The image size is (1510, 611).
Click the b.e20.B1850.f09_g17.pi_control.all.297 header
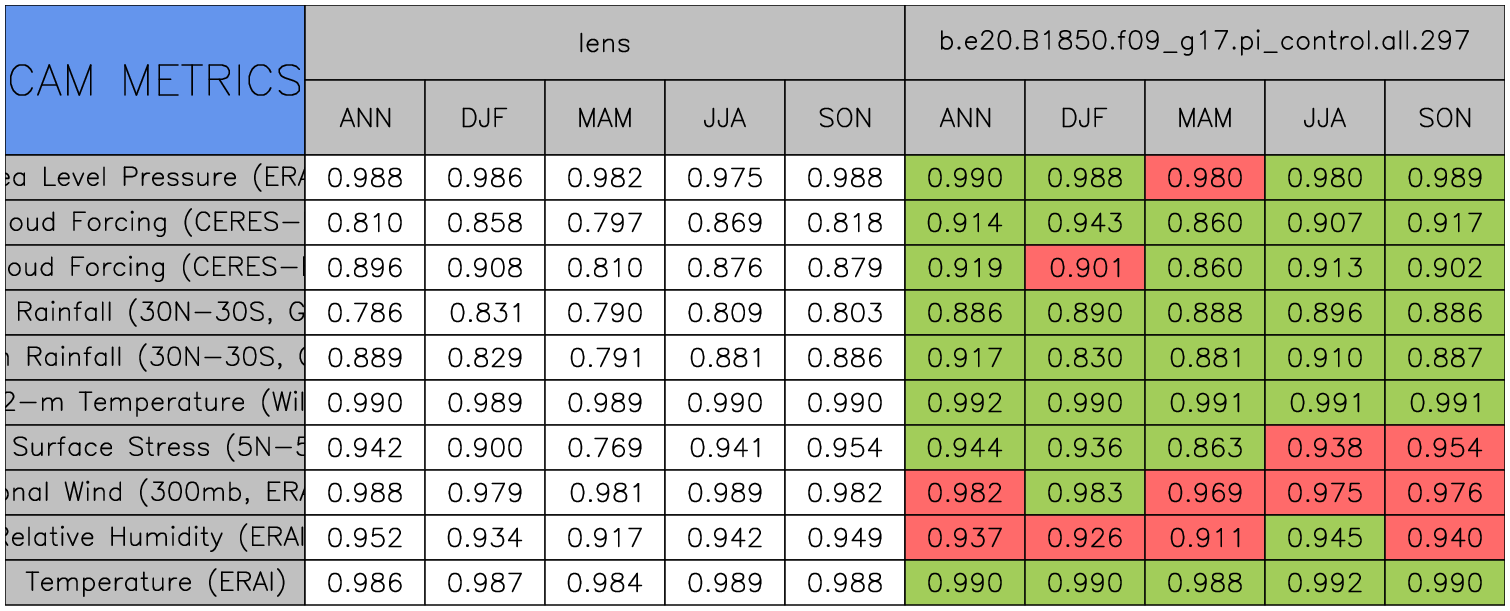[1204, 41]
